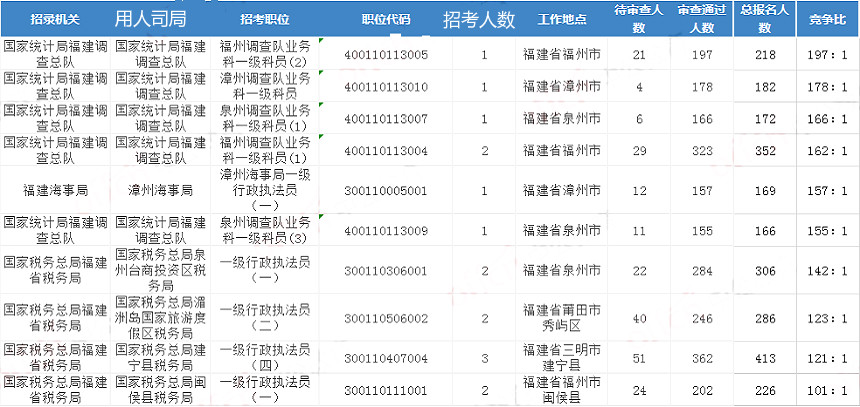Click approved count value 362
The height and width of the screenshot is (407, 860).
[x=702, y=359]
